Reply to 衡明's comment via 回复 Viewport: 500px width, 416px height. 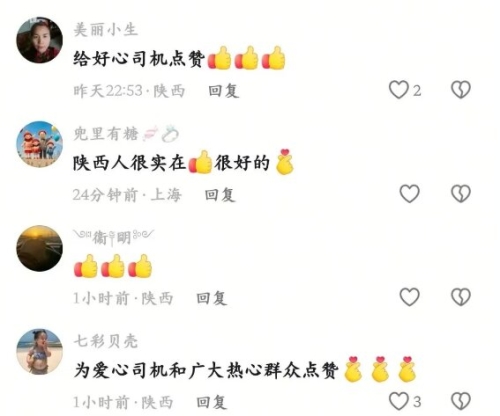click(x=212, y=298)
